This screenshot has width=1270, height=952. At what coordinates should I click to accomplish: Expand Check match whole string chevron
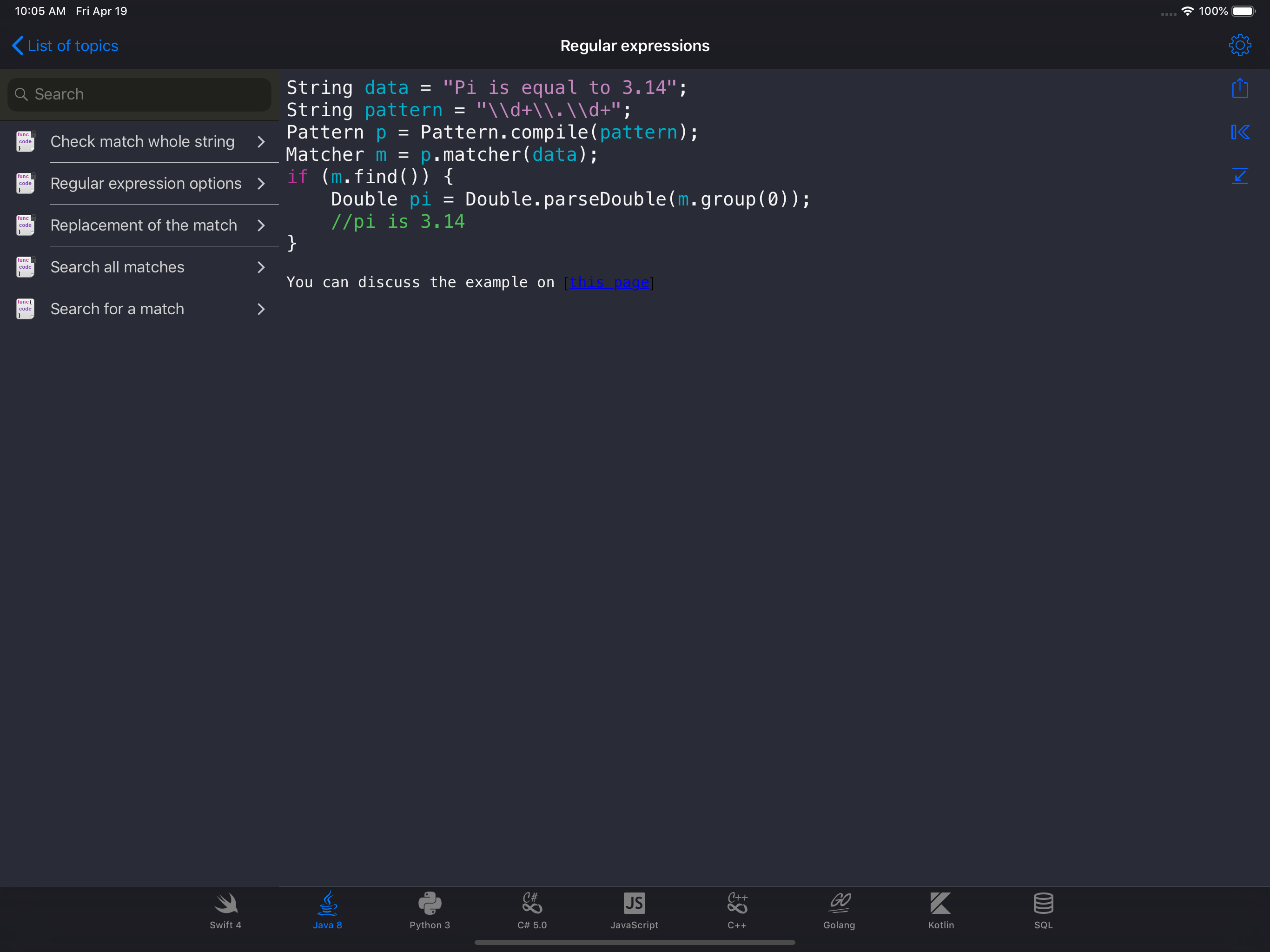(x=261, y=142)
